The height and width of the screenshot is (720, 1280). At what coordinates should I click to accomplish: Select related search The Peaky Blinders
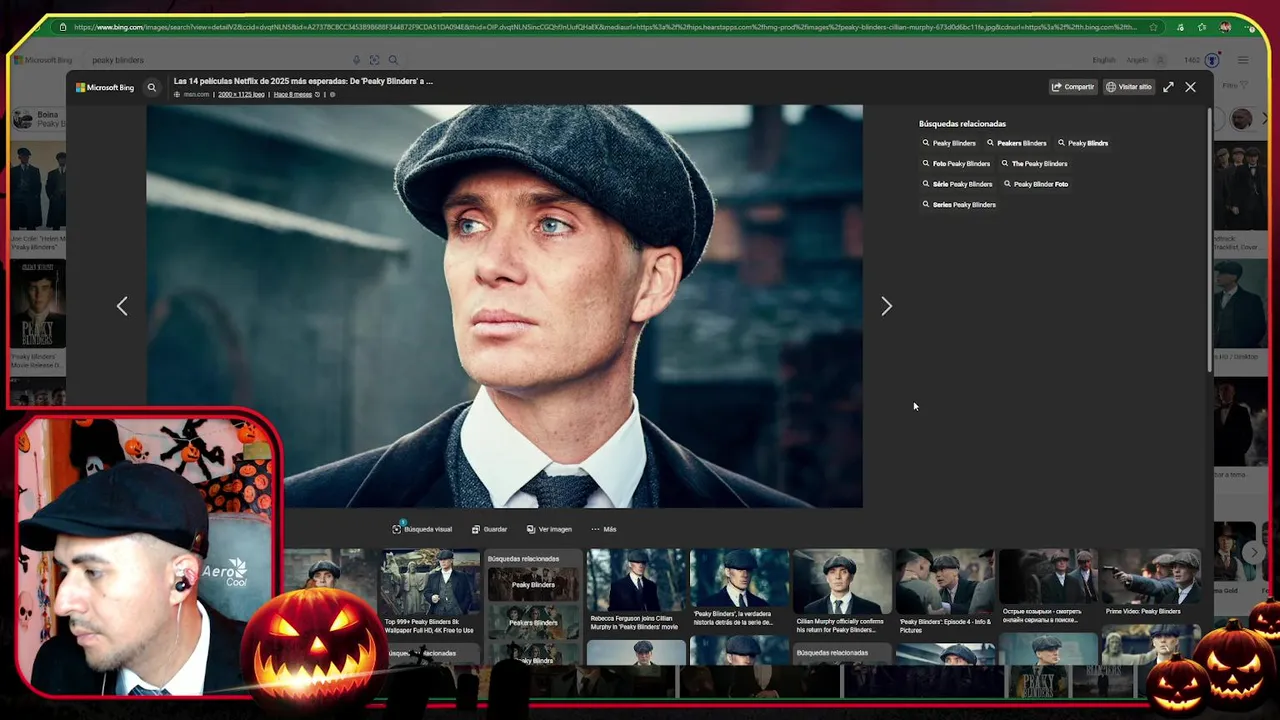tap(1034, 164)
